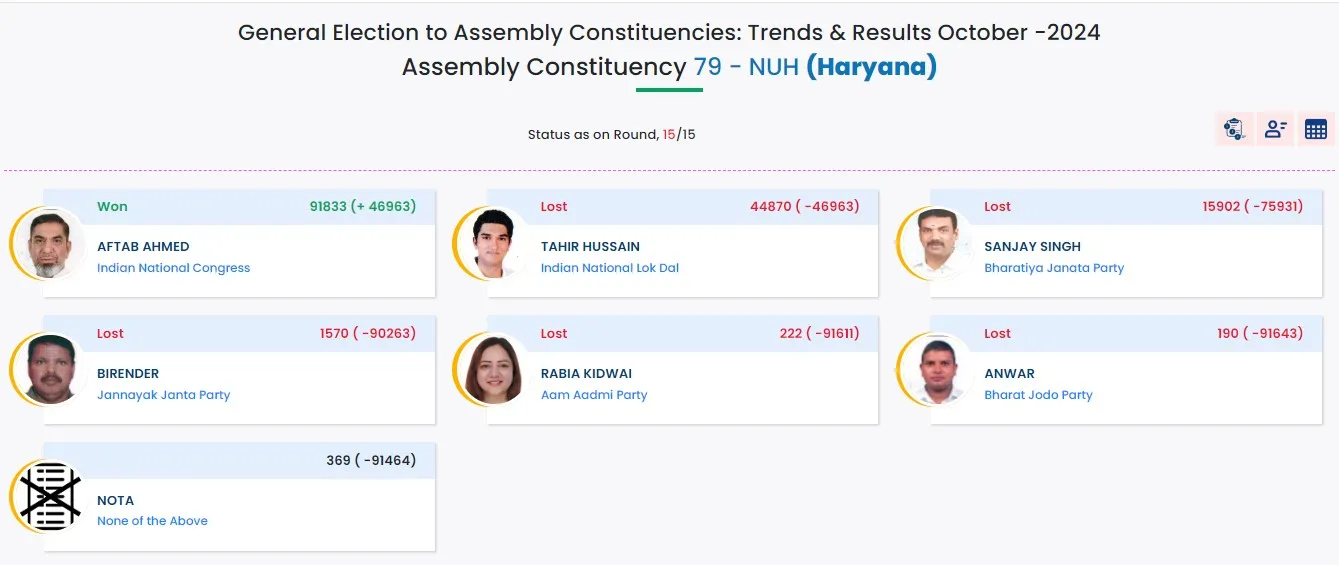Click the Indian National Lok Dal label
The width and height of the screenshot is (1339, 565).
tap(609, 268)
